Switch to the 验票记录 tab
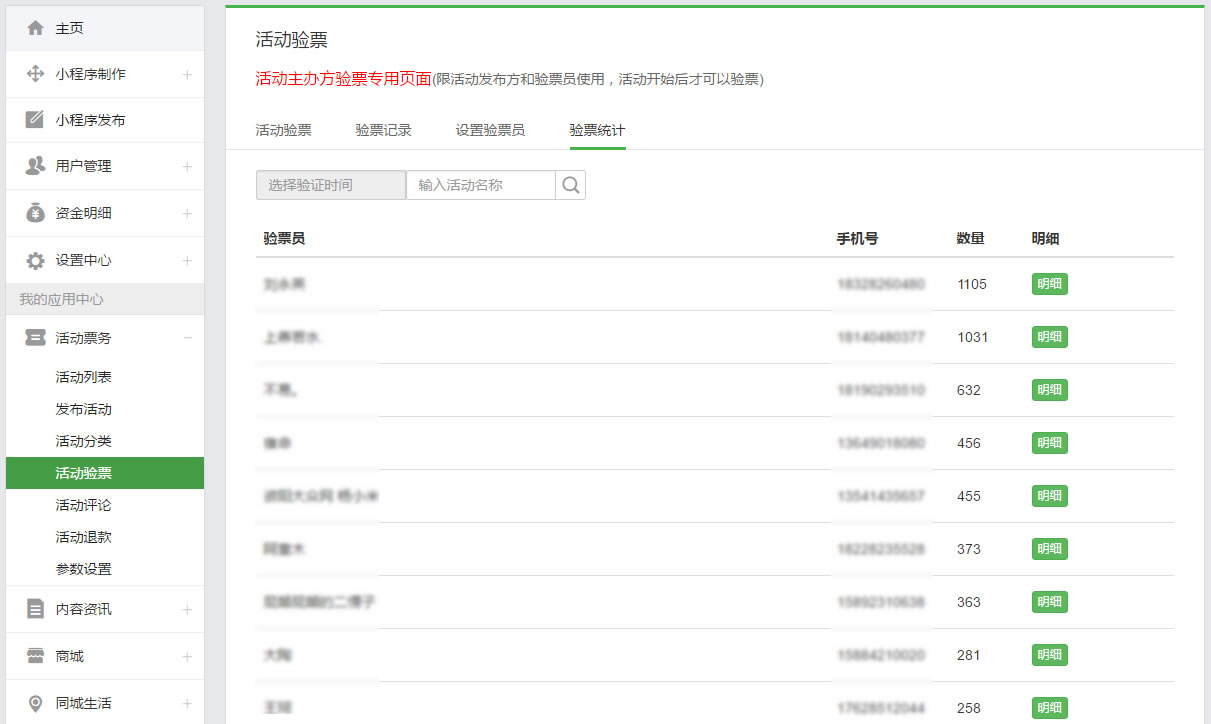This screenshot has height=724, width=1211. pyautogui.click(x=383, y=130)
